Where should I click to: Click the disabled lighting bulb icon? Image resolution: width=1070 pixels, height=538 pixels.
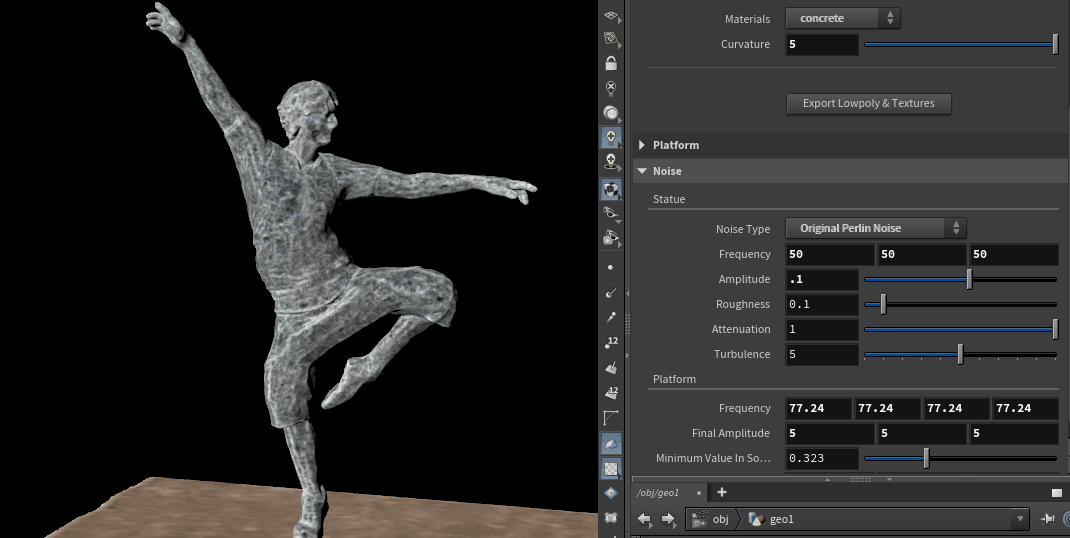coord(611,88)
